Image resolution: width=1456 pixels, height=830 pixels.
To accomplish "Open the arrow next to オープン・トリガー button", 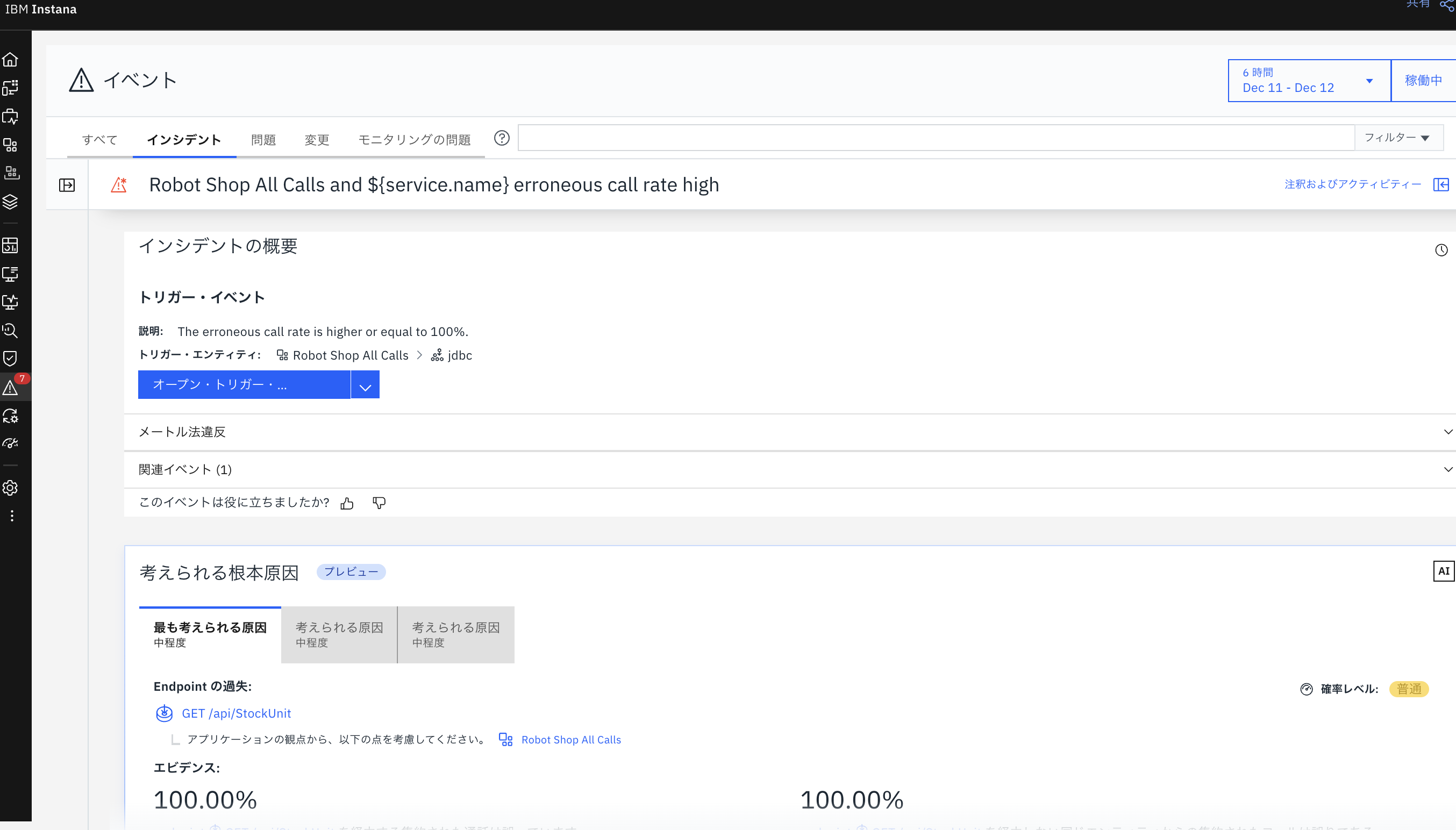I will click(x=366, y=385).
